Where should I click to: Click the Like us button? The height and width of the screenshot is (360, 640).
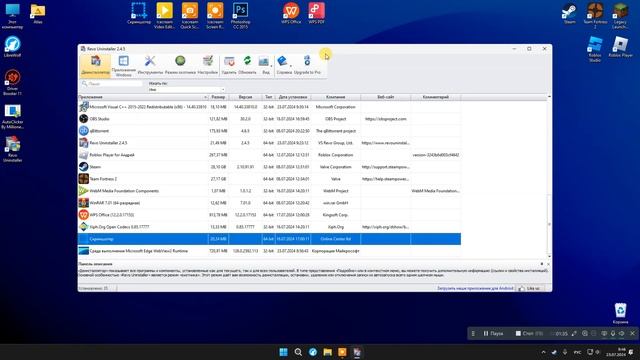click(530, 288)
